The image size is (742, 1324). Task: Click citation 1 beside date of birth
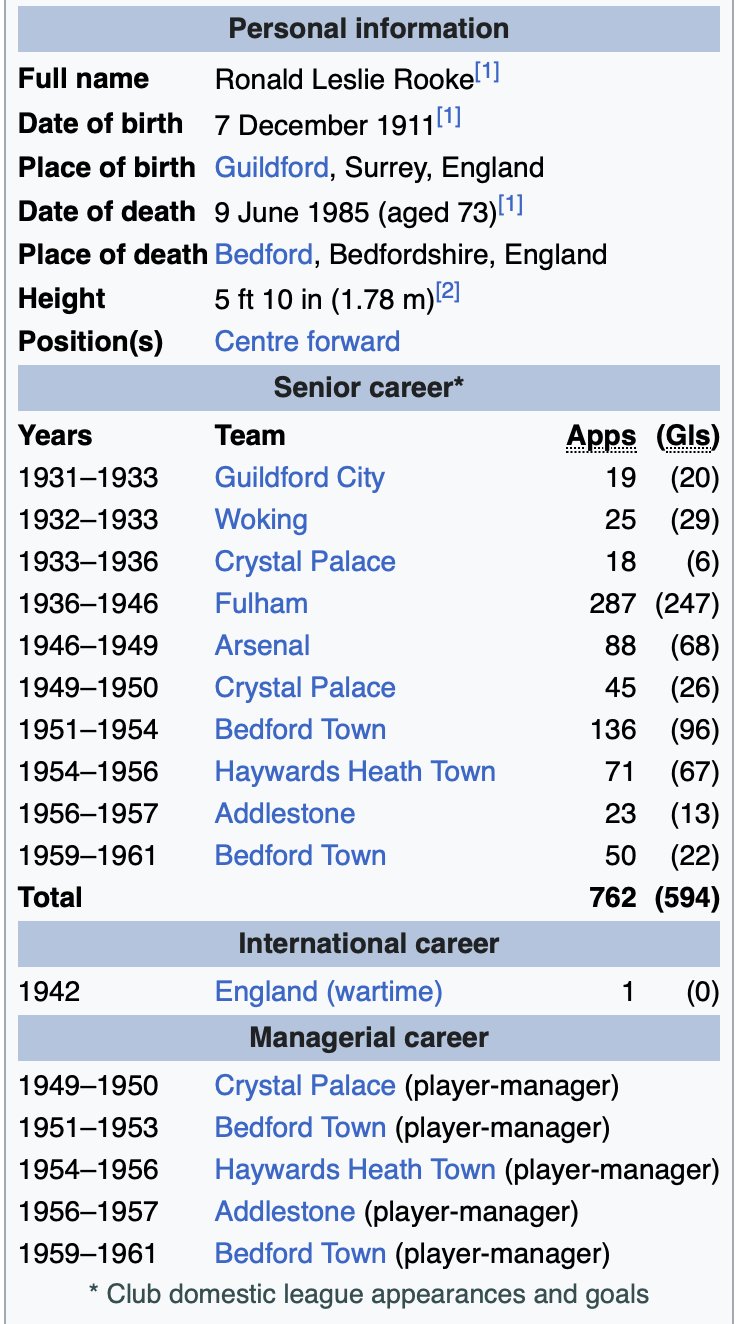pyautogui.click(x=448, y=117)
